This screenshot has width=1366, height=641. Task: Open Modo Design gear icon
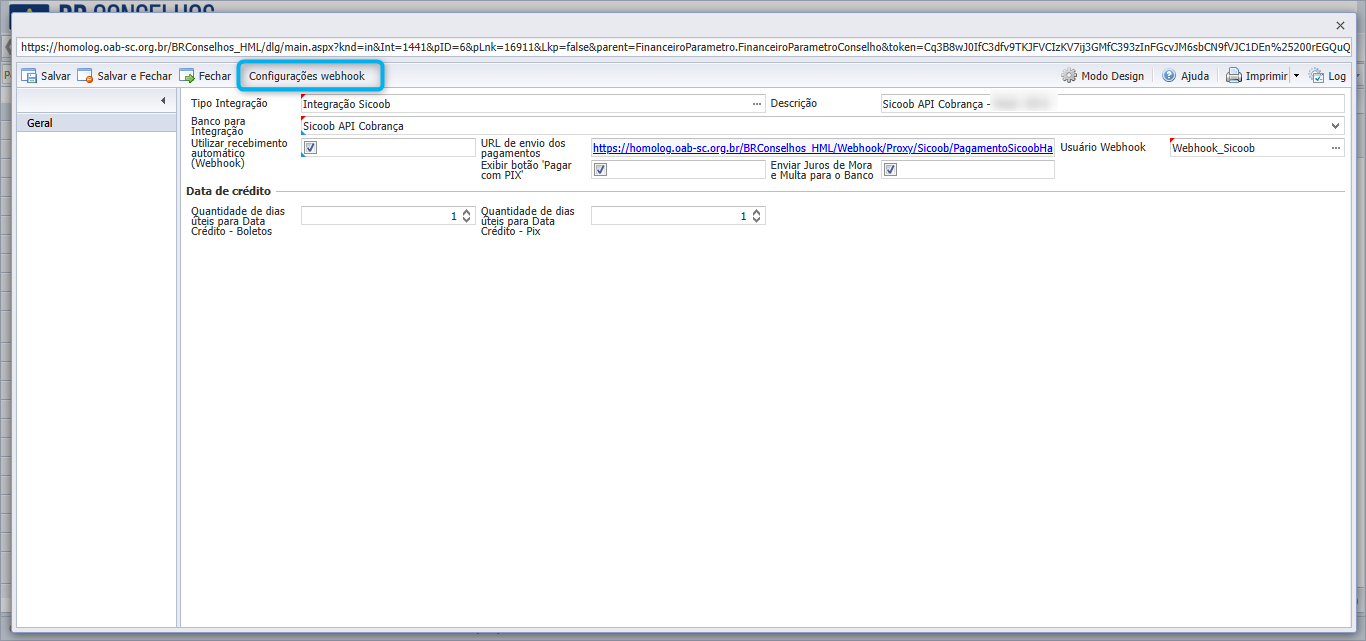click(1069, 76)
